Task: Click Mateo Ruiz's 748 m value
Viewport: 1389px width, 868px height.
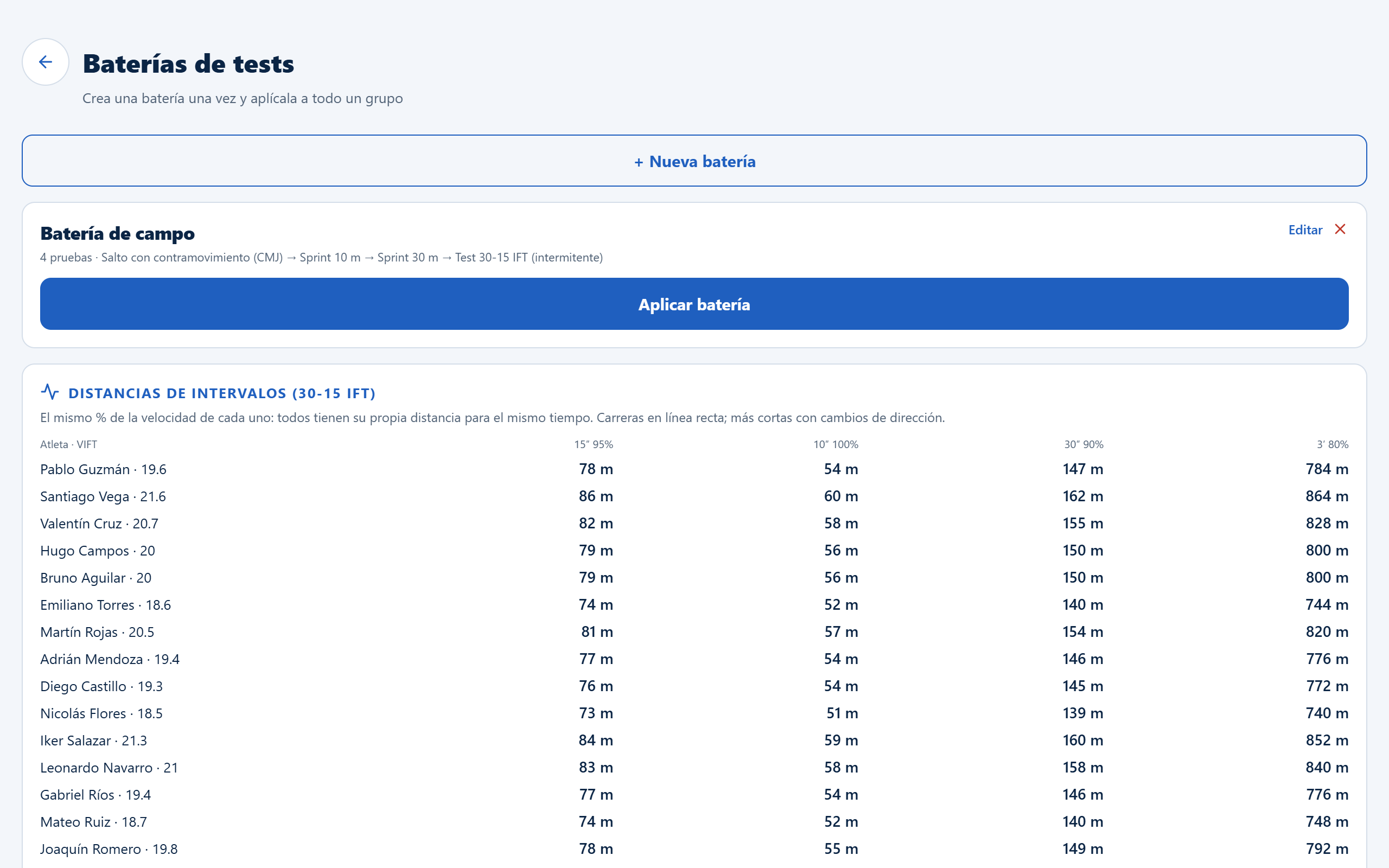Action: pos(1327,821)
